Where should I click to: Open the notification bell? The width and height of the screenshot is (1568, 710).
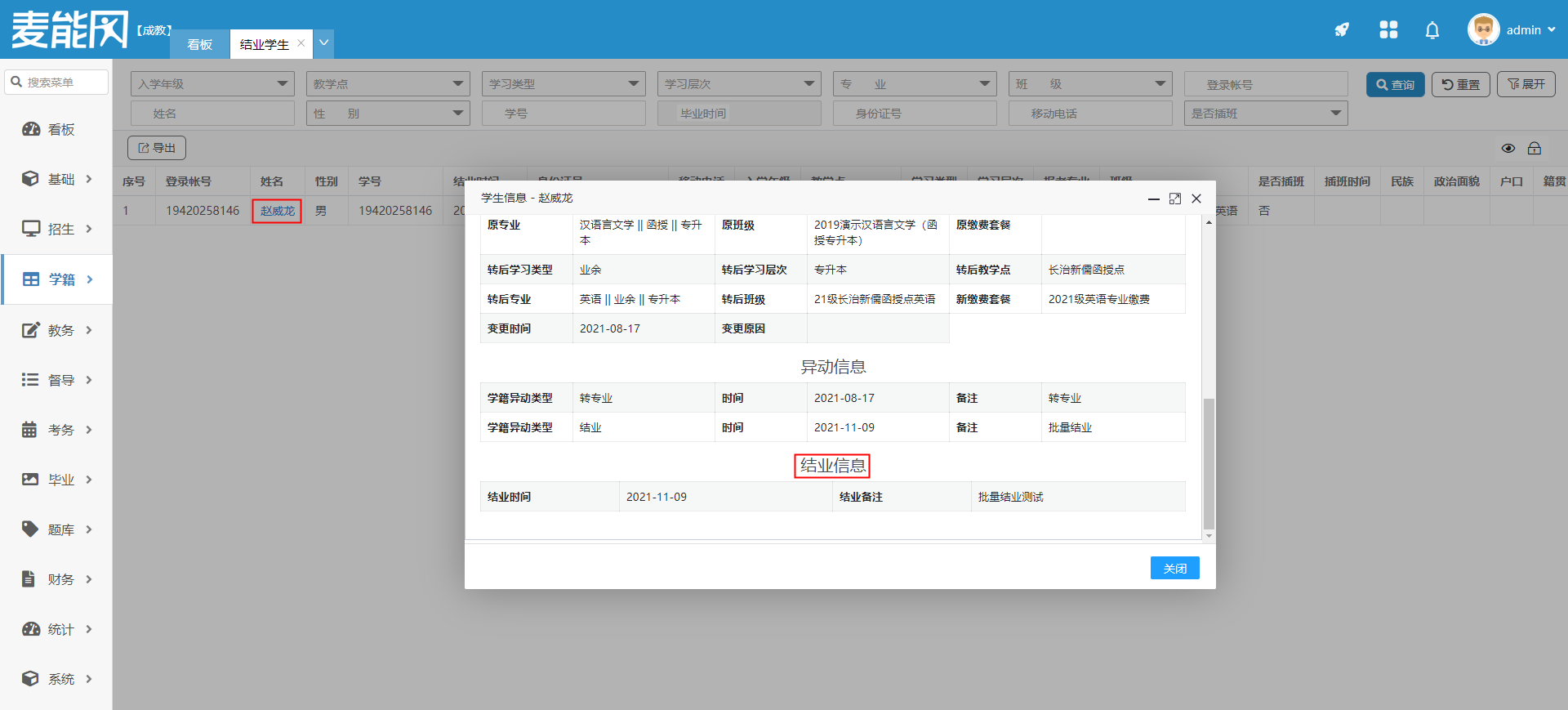pos(1432,30)
